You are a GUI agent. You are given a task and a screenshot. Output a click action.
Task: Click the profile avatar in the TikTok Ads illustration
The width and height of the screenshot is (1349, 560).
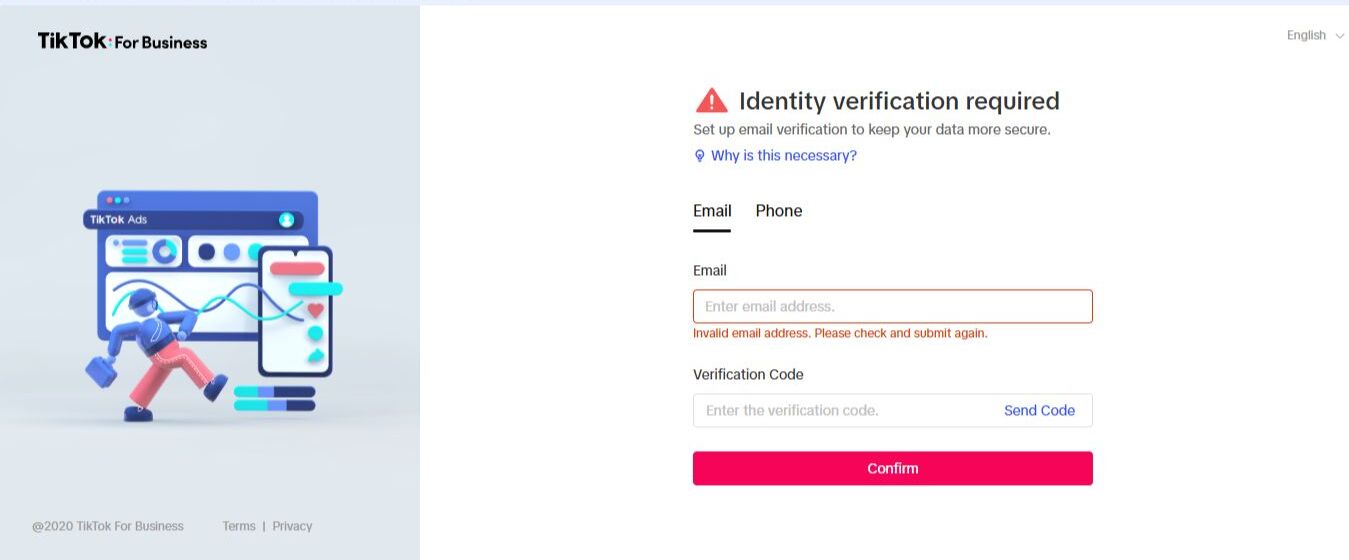287,219
